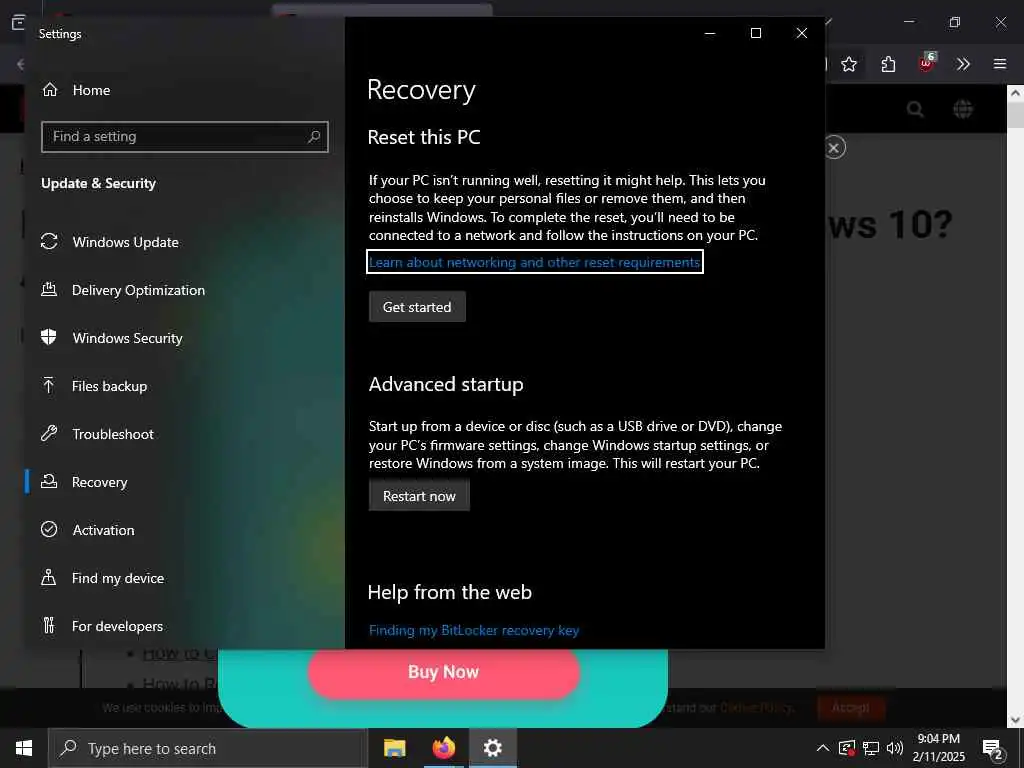Select Recovery in sidebar
This screenshot has height=768, width=1024.
[99, 482]
